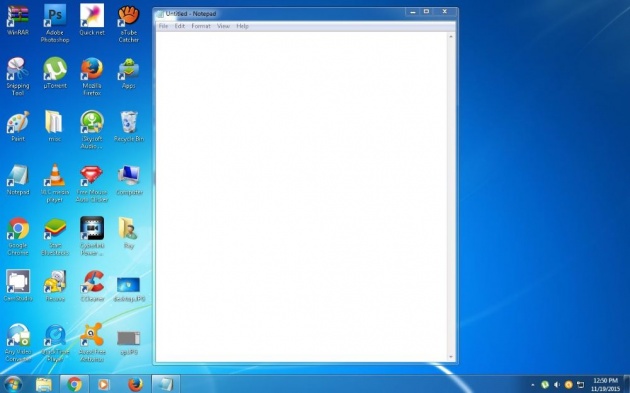Click the Windows Start button
Screen dimensions: 630x393
click(x=13, y=384)
